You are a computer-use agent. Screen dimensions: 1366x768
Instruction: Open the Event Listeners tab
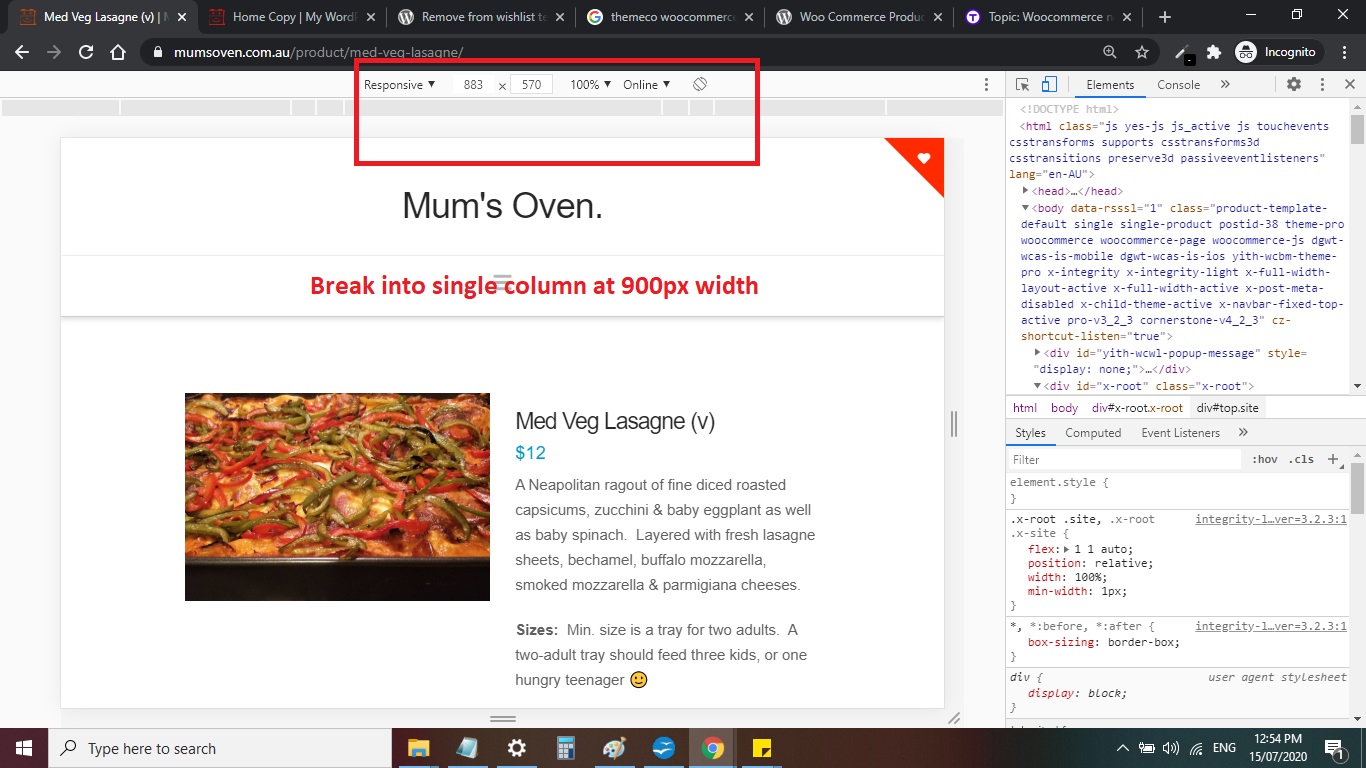(x=1180, y=433)
